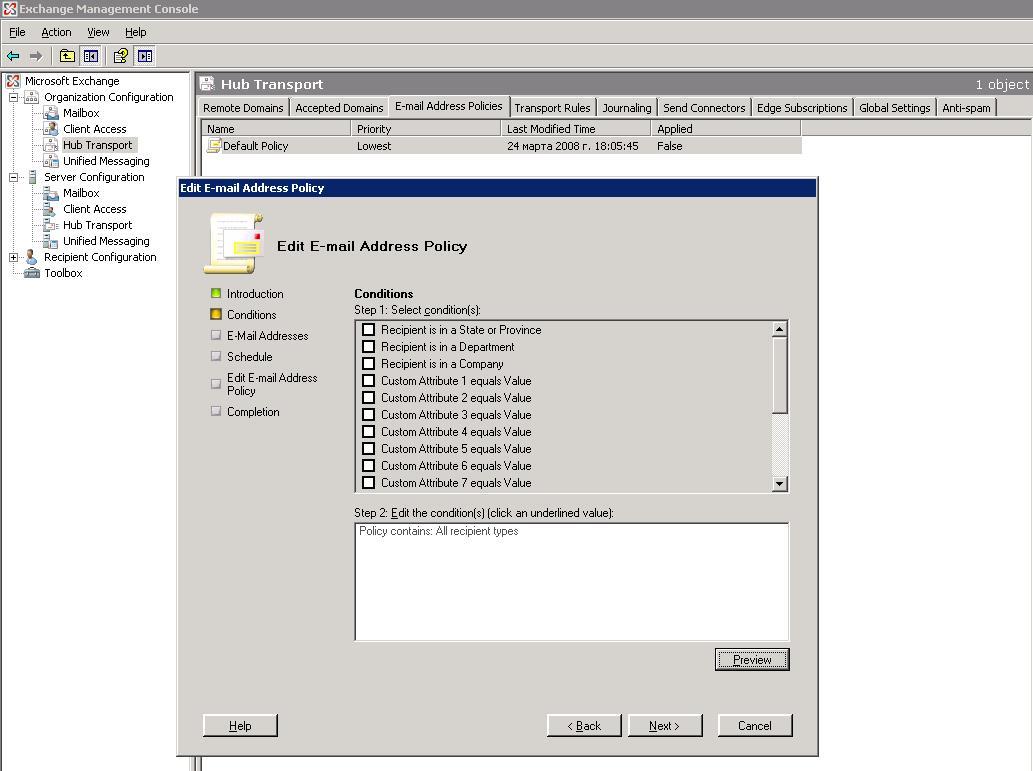
Task: Click the Exchange Management Console title icon
Action: (x=9, y=9)
